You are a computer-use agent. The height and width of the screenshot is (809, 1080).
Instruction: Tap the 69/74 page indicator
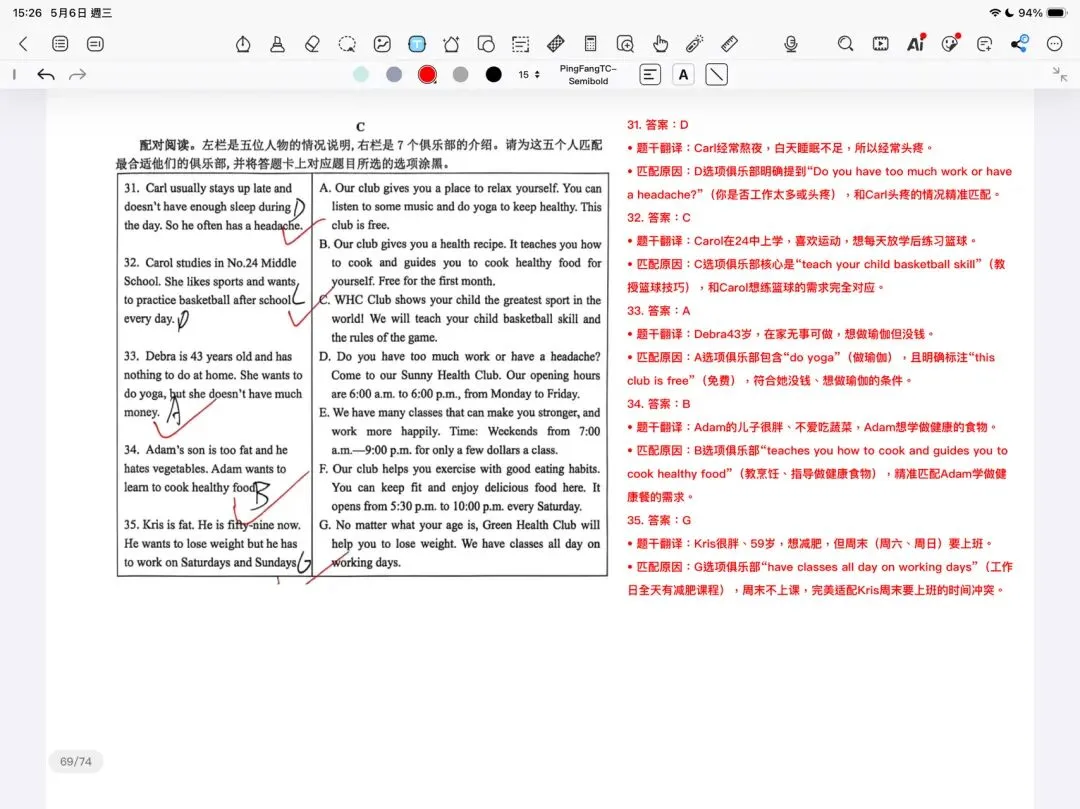point(76,761)
